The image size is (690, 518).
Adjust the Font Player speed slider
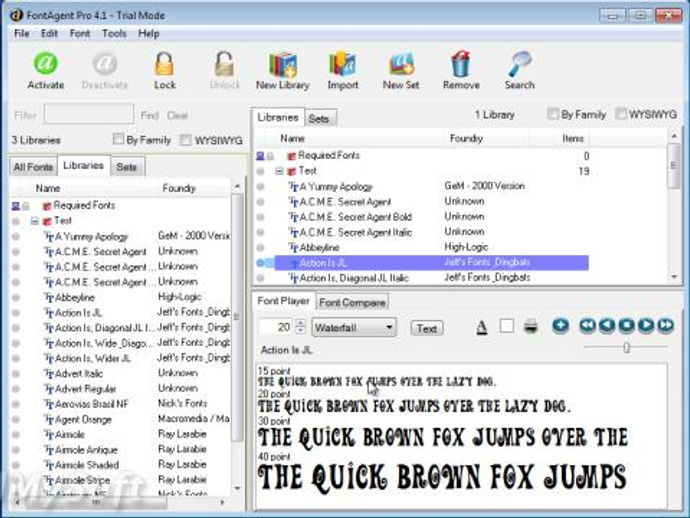[627, 348]
